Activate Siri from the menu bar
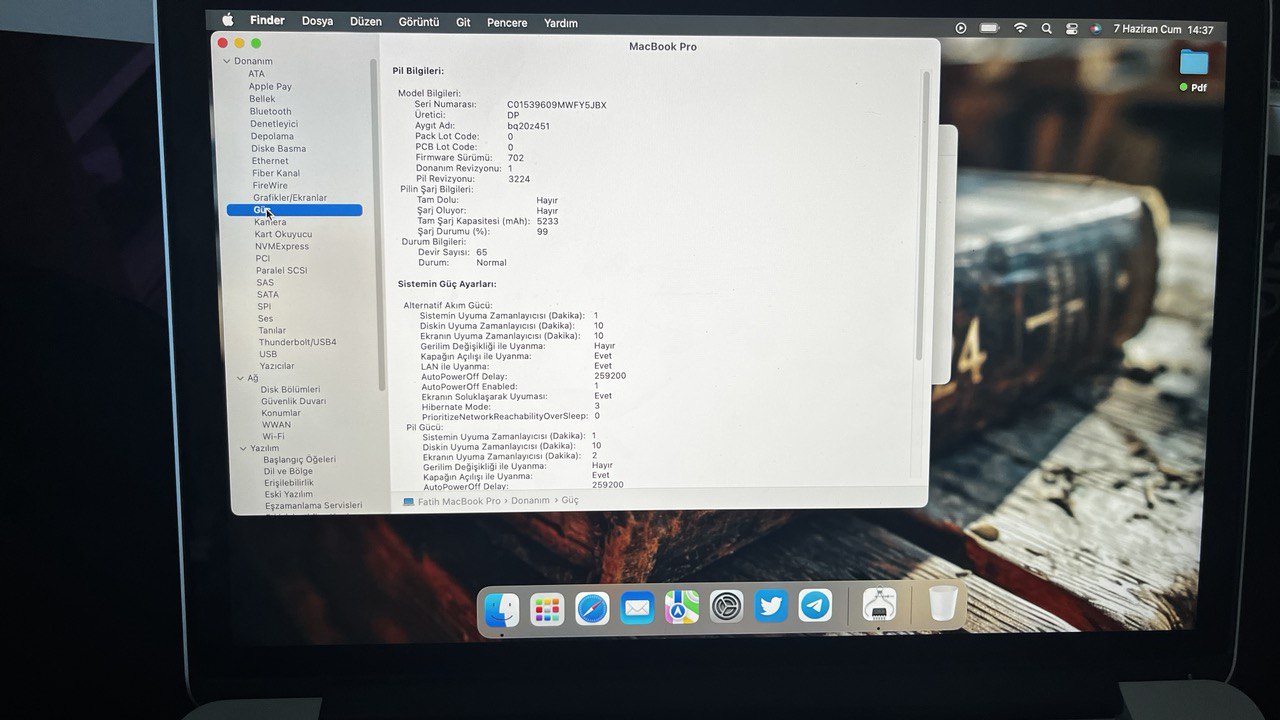 (1096, 29)
